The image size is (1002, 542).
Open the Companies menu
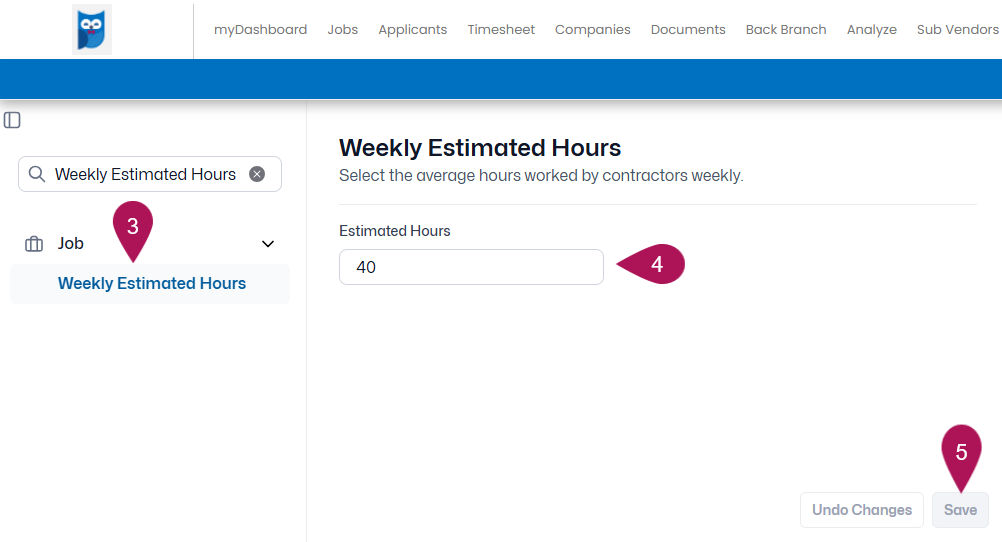click(592, 29)
